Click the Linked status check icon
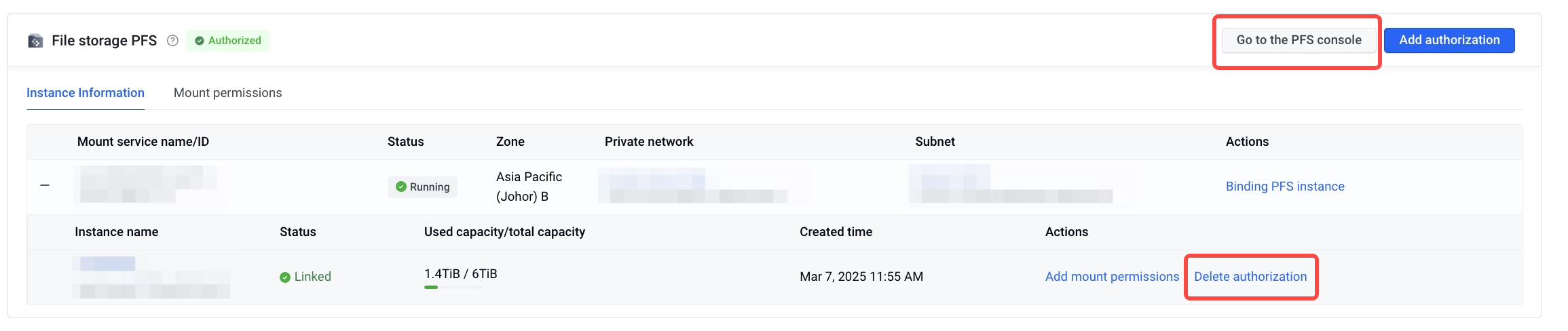The width and height of the screenshot is (1568, 331). click(x=285, y=277)
